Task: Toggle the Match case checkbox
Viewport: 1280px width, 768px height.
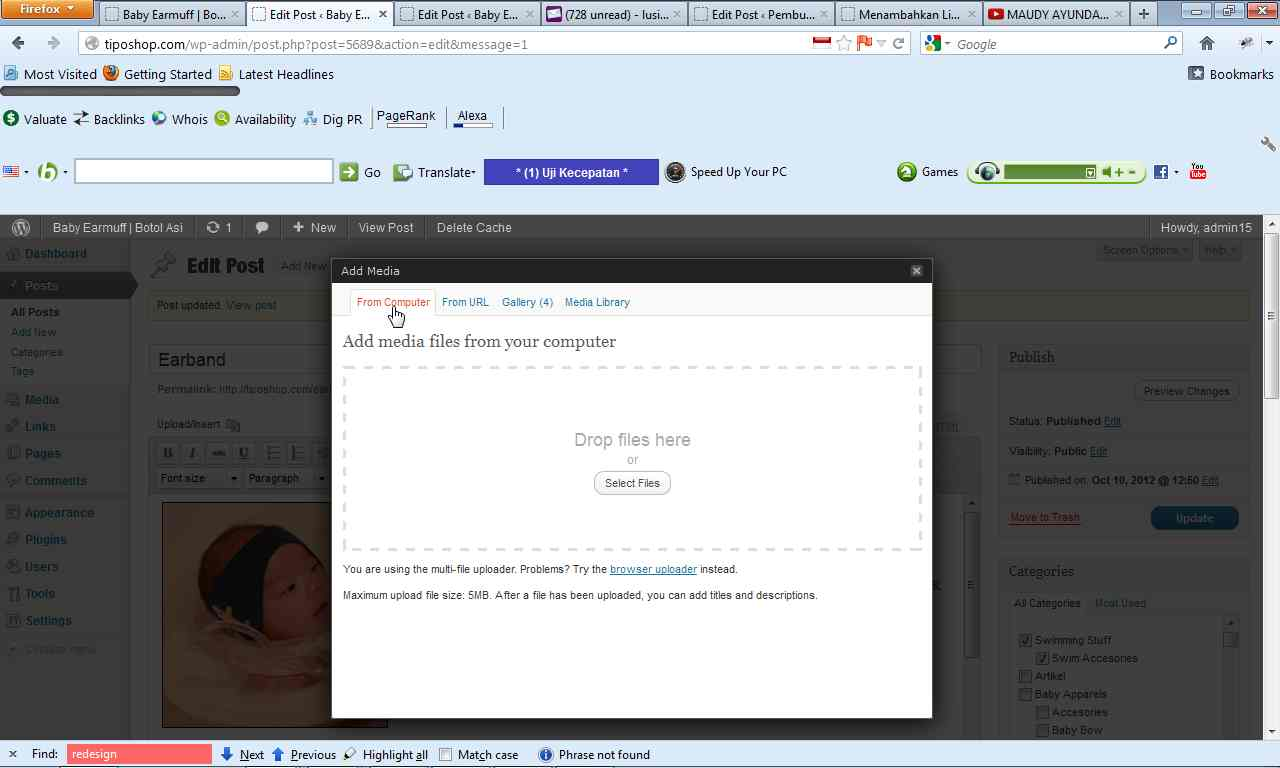Action: 446,755
